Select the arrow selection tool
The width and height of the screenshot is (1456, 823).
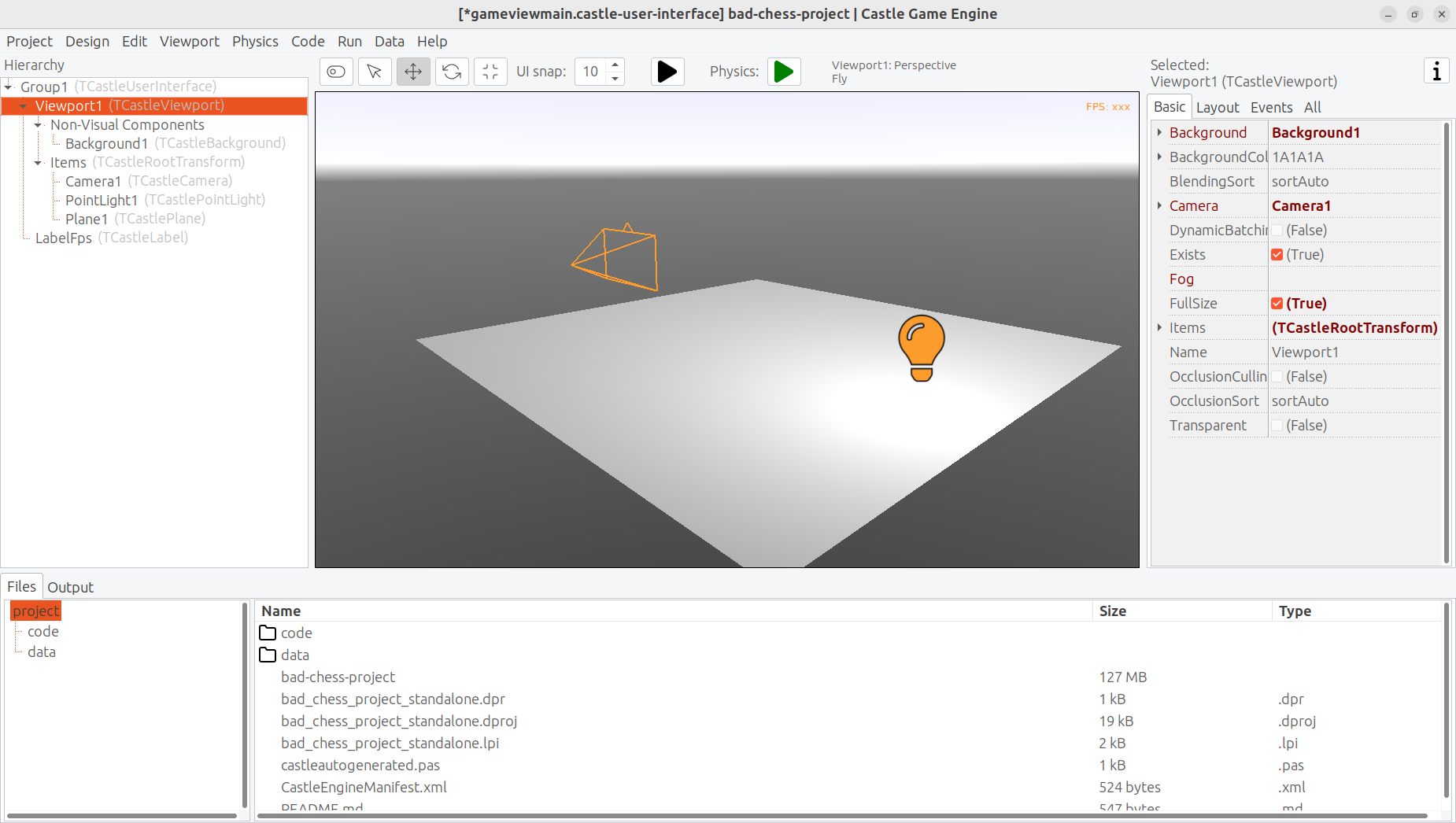[x=375, y=72]
